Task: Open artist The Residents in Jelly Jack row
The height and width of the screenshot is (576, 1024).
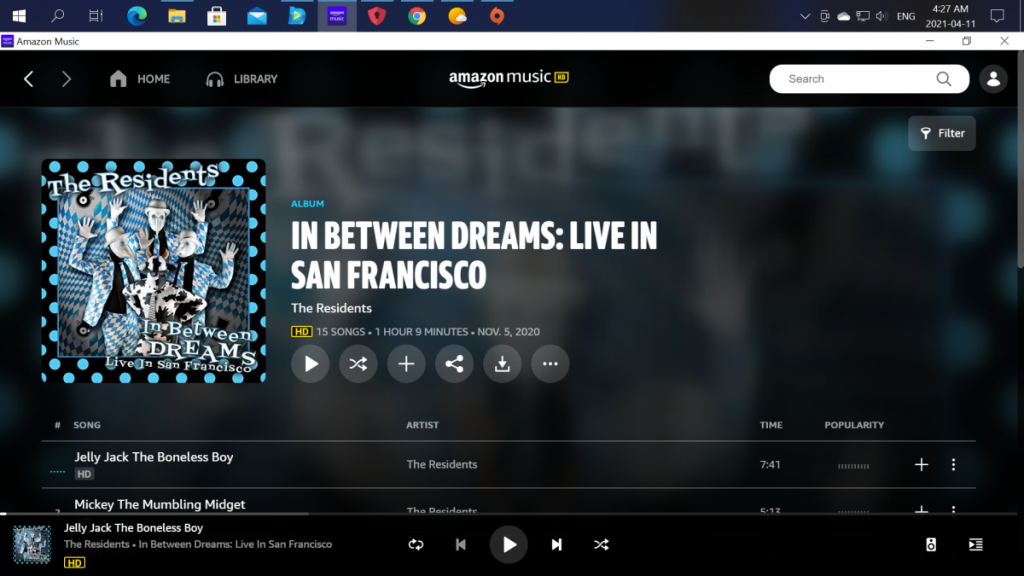Action: pos(441,464)
